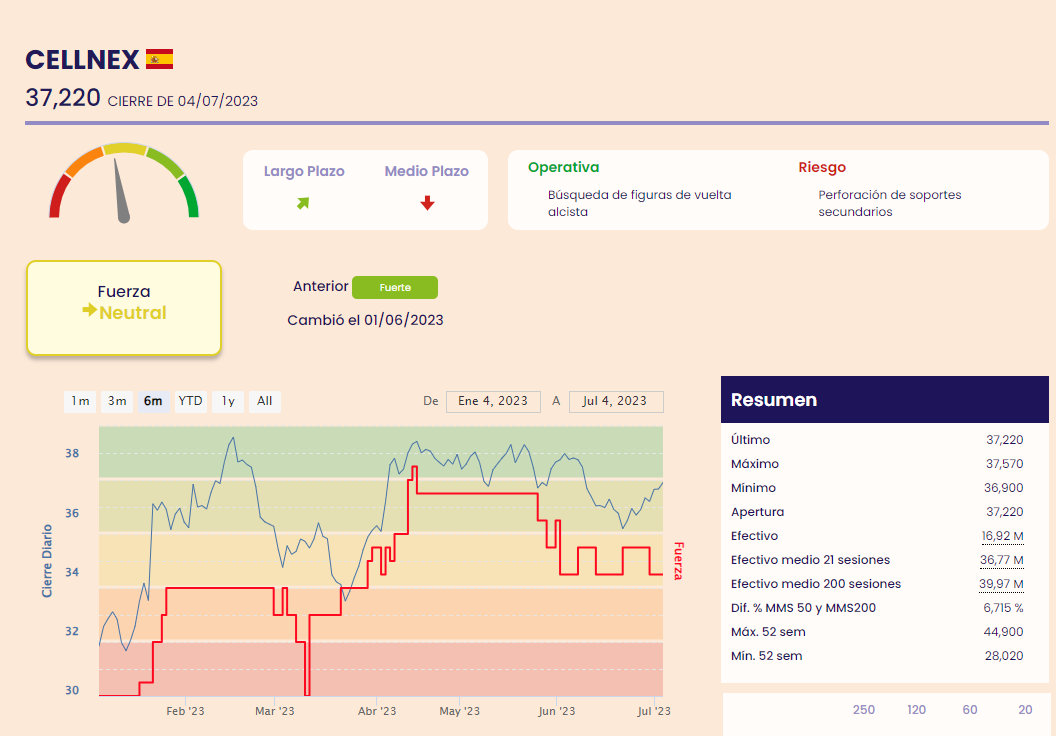Click the red down arrow under Medio Plazo

(x=427, y=203)
